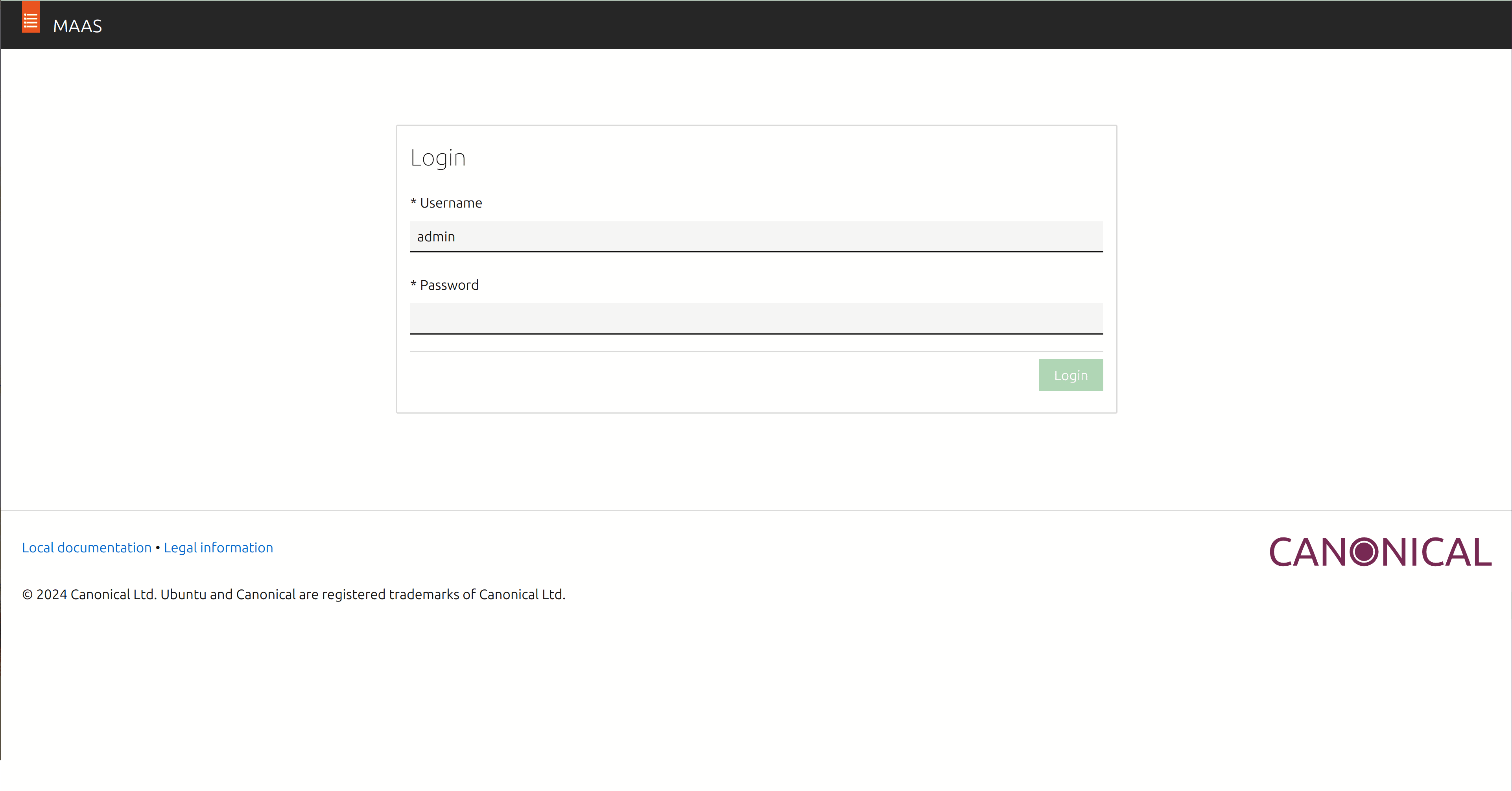Click the * Username label
The height and width of the screenshot is (791, 1512).
point(446,203)
